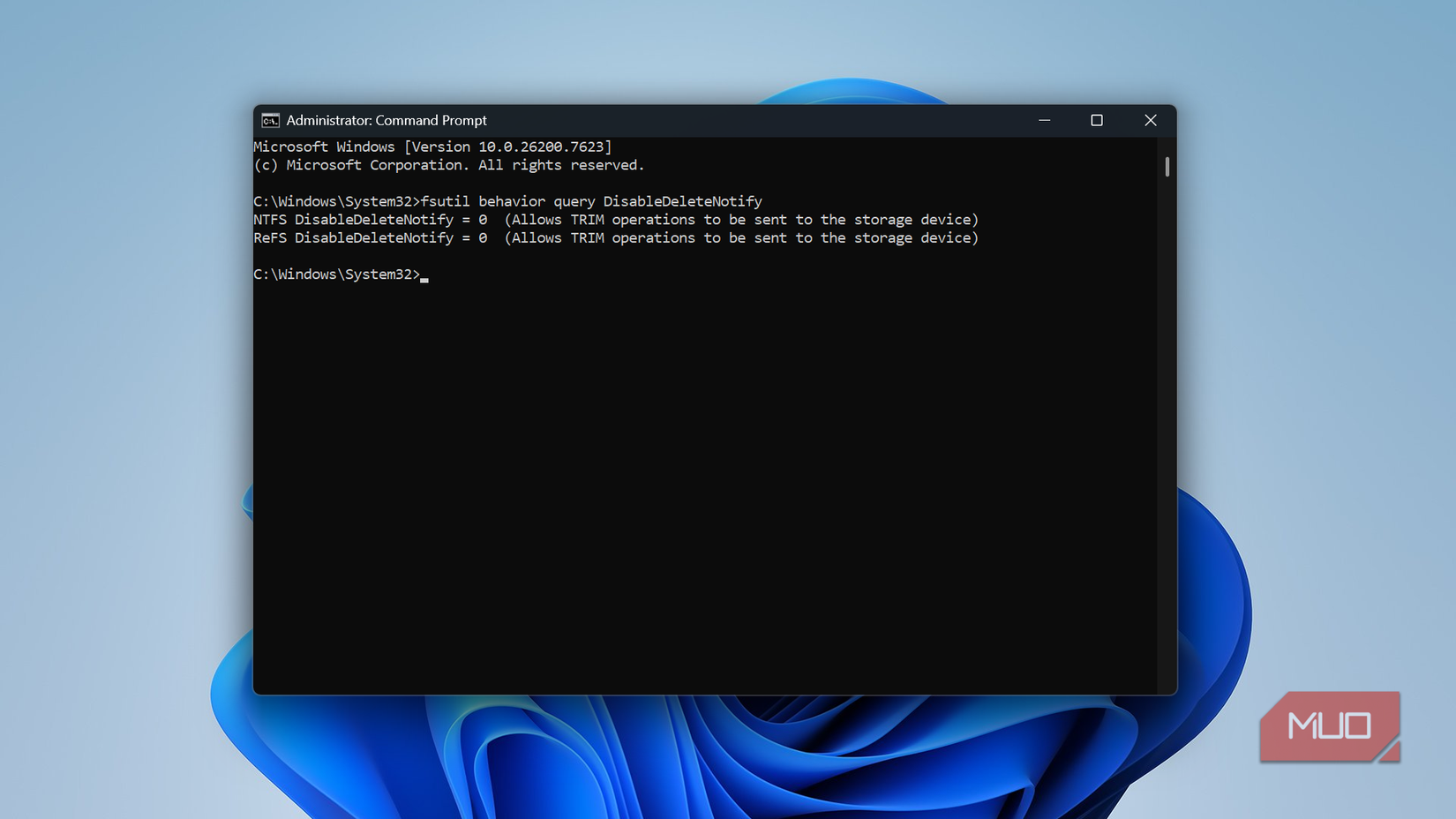The image size is (1456, 819).
Task: Click the window close button
Action: 1151,120
